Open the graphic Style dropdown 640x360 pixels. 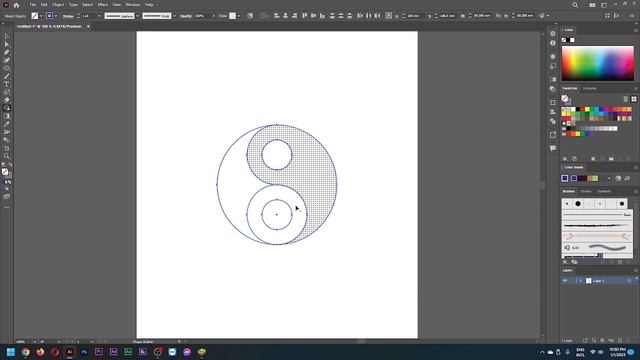coord(238,16)
